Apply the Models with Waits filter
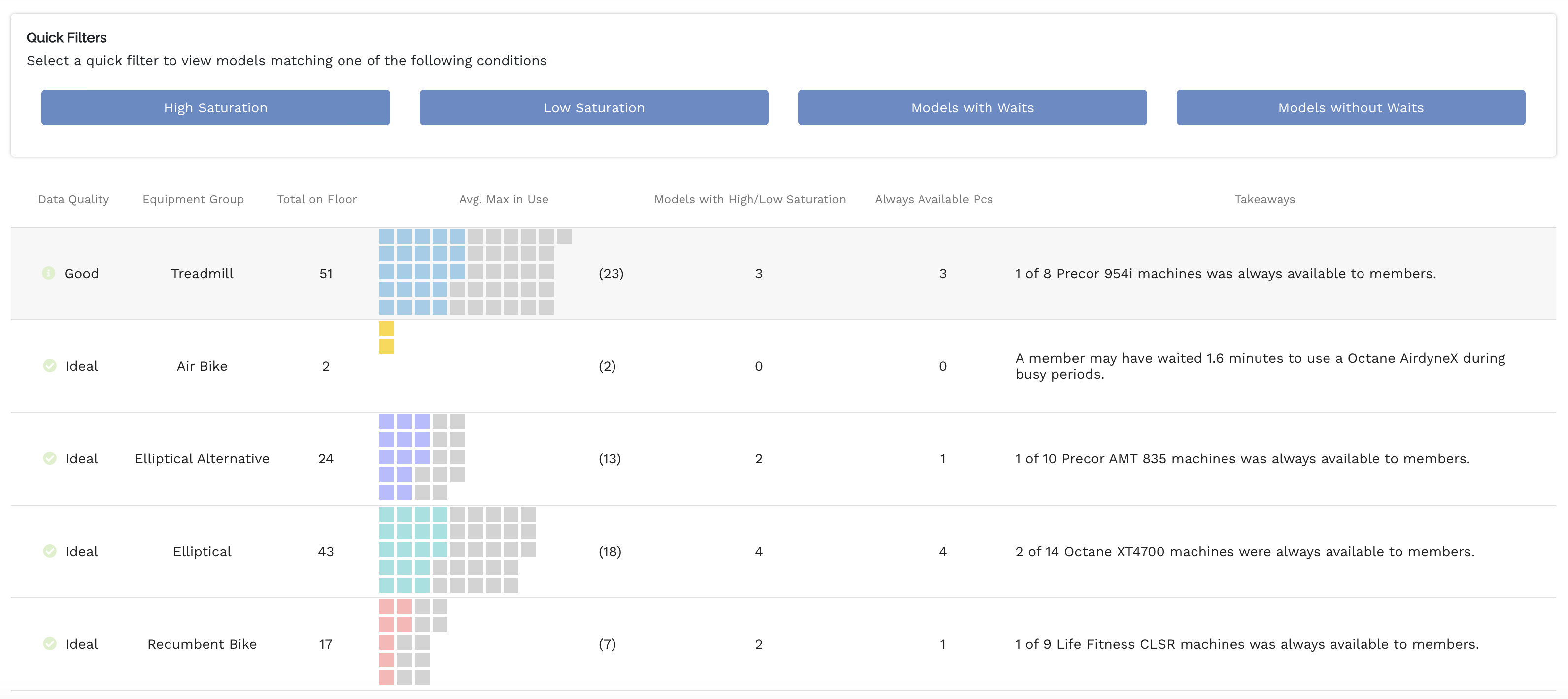The image size is (1568, 699). pyautogui.click(x=972, y=108)
